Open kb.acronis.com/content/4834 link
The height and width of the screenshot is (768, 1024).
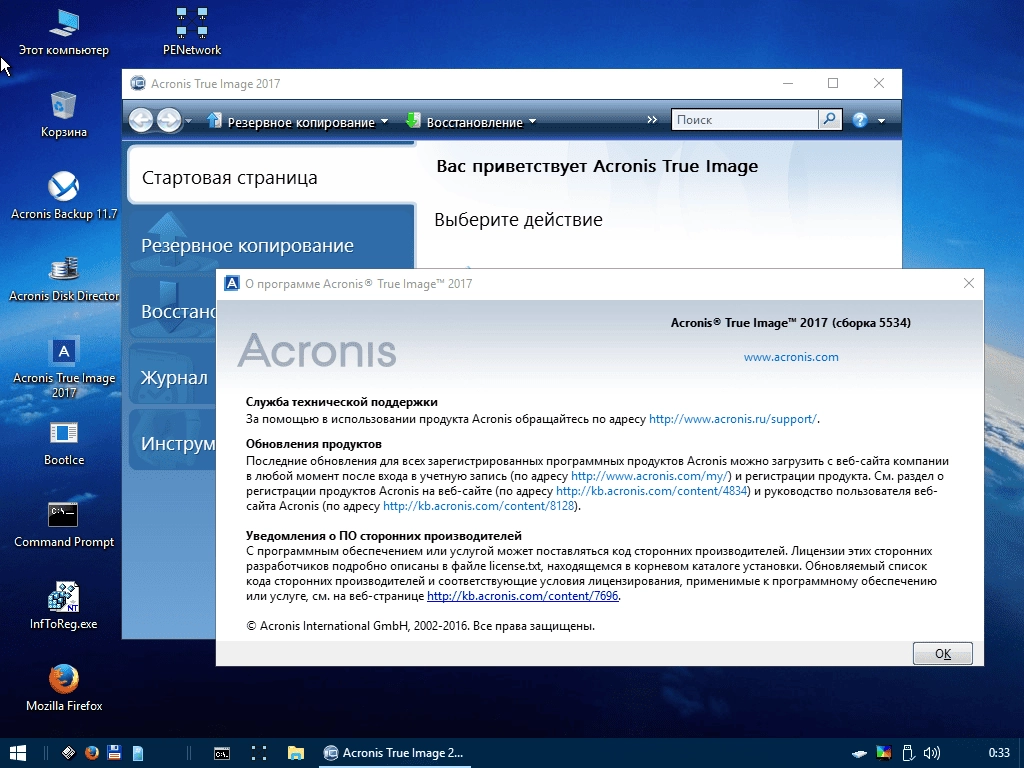(651, 491)
